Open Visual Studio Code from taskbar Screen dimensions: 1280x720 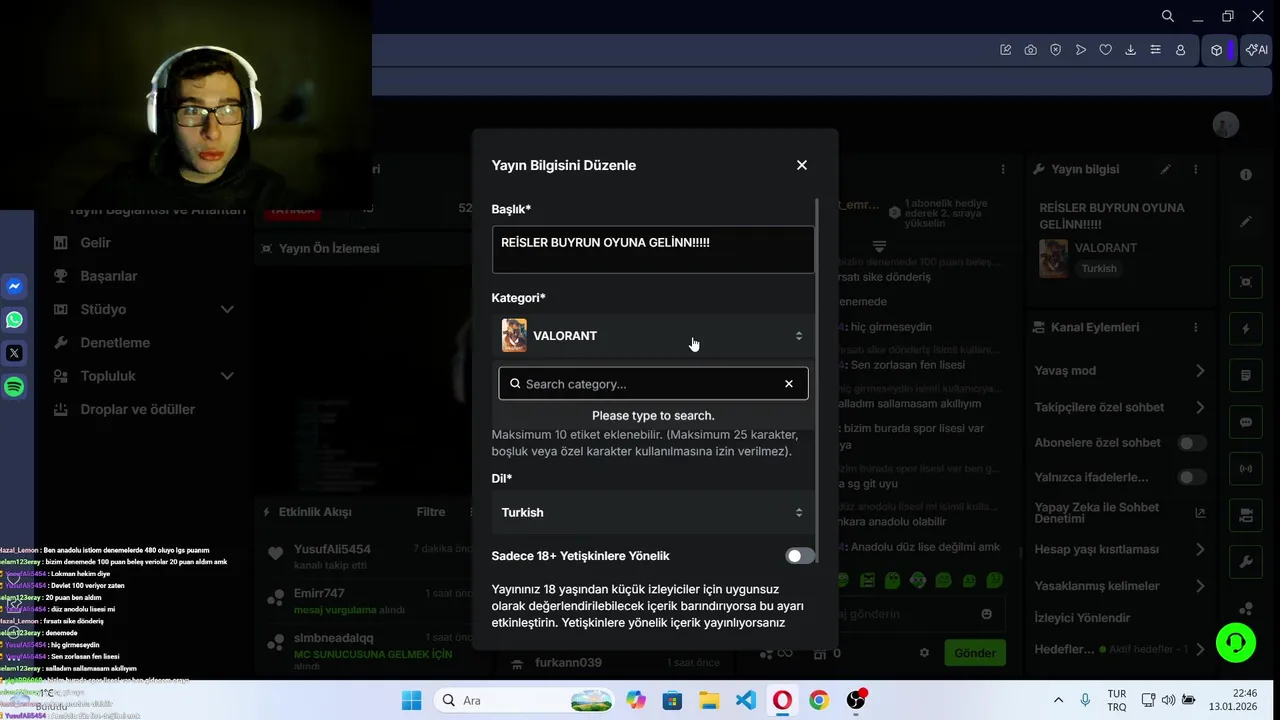point(746,701)
